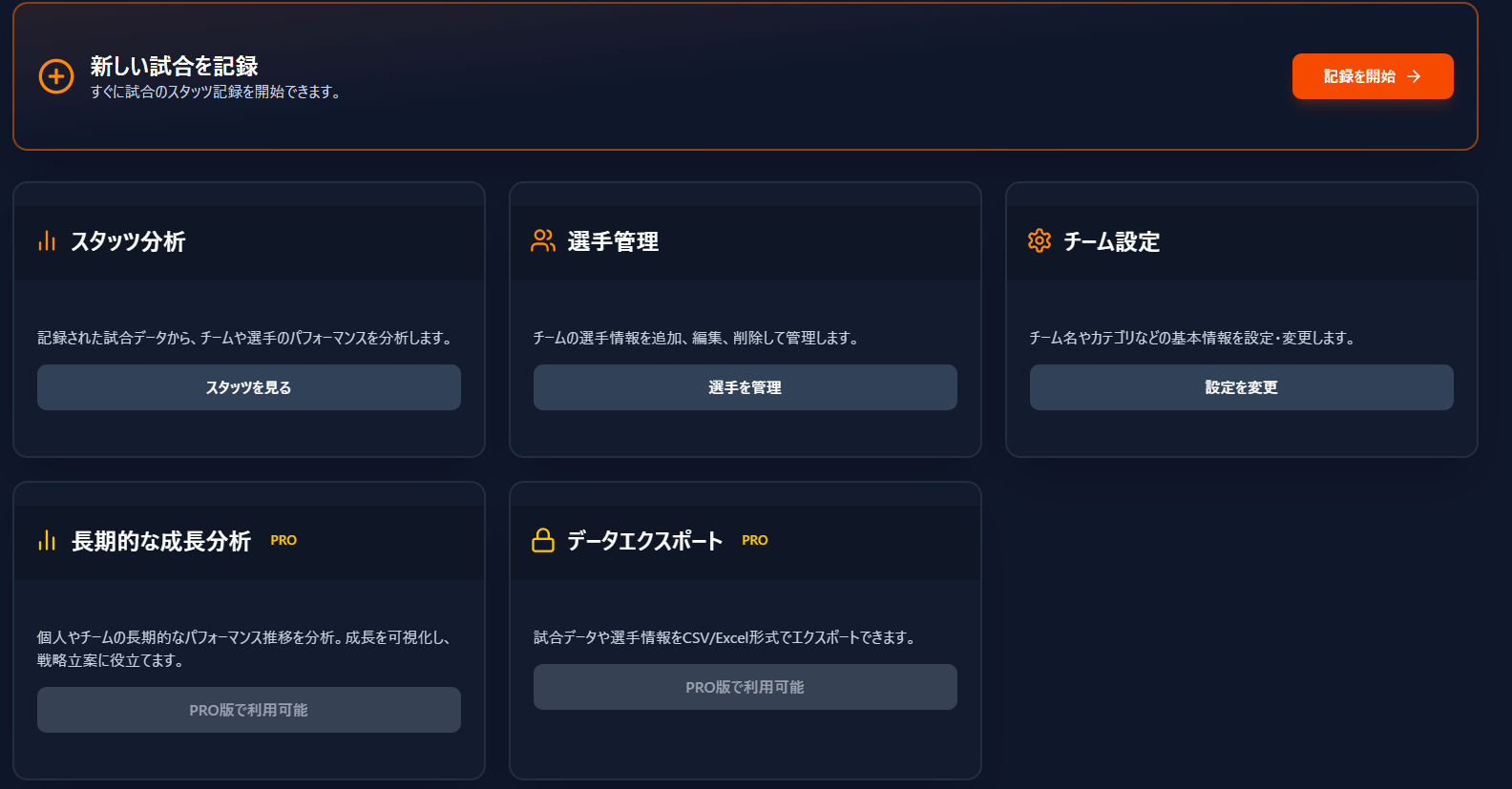Click the plus icon beside 新しい試合を記録
Viewport: 1512px width, 789px height.
56,76
